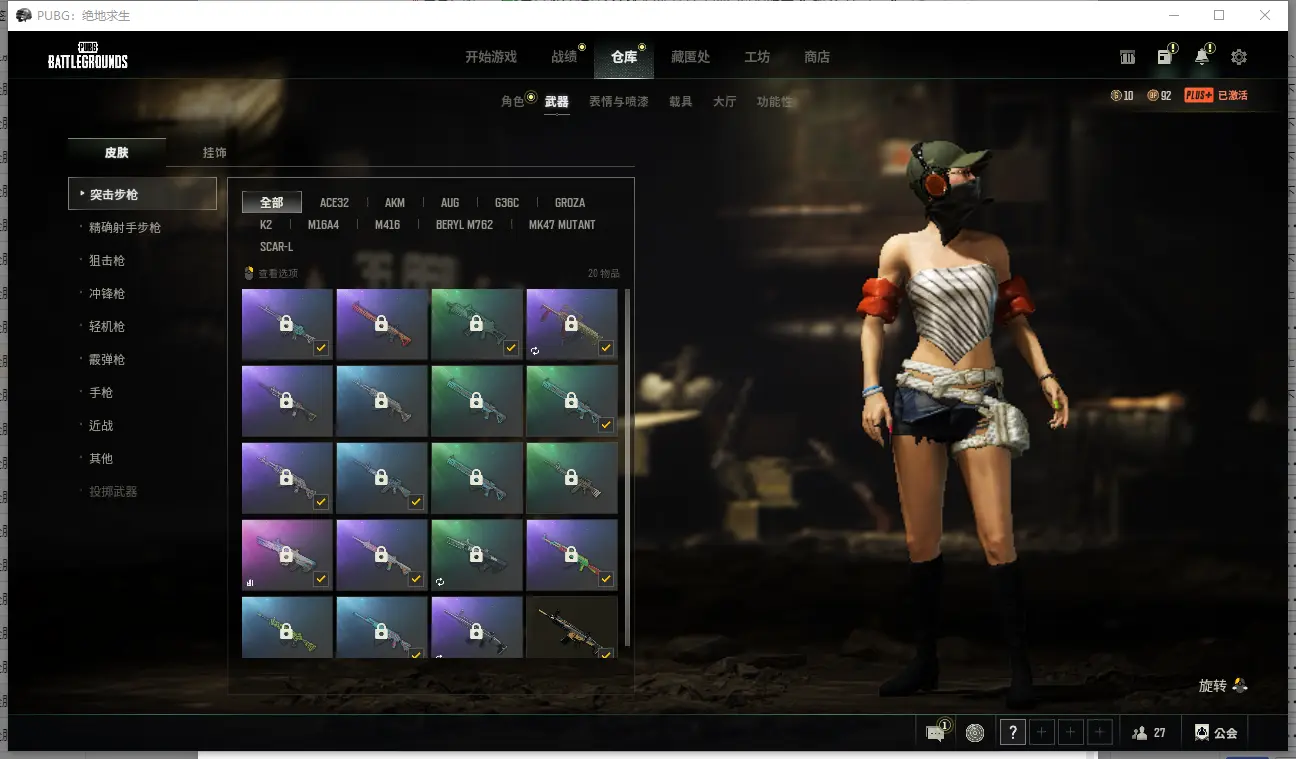Image resolution: width=1296 pixels, height=759 pixels.
Task: Click the last plus team slot
Action: pos(1100,733)
